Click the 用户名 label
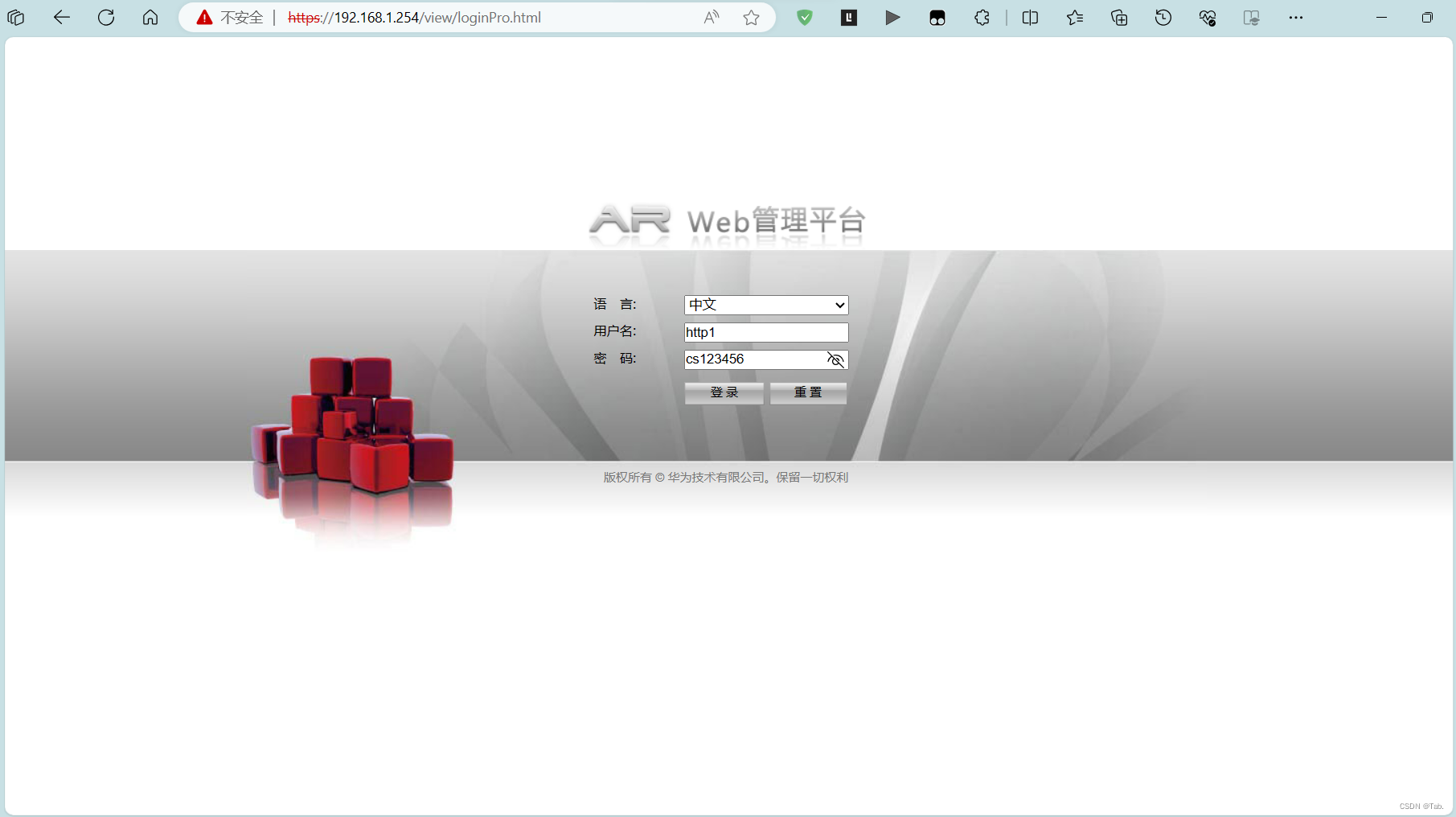The height and width of the screenshot is (817, 1456). [x=615, y=331]
